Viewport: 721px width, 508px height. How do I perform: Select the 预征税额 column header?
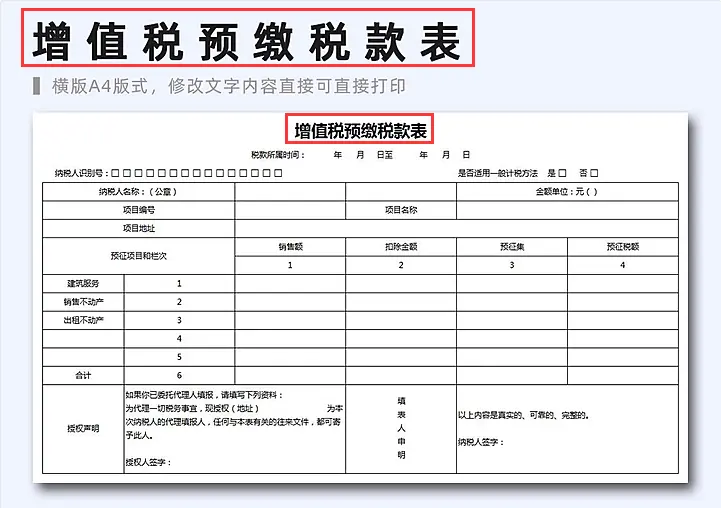[622, 246]
